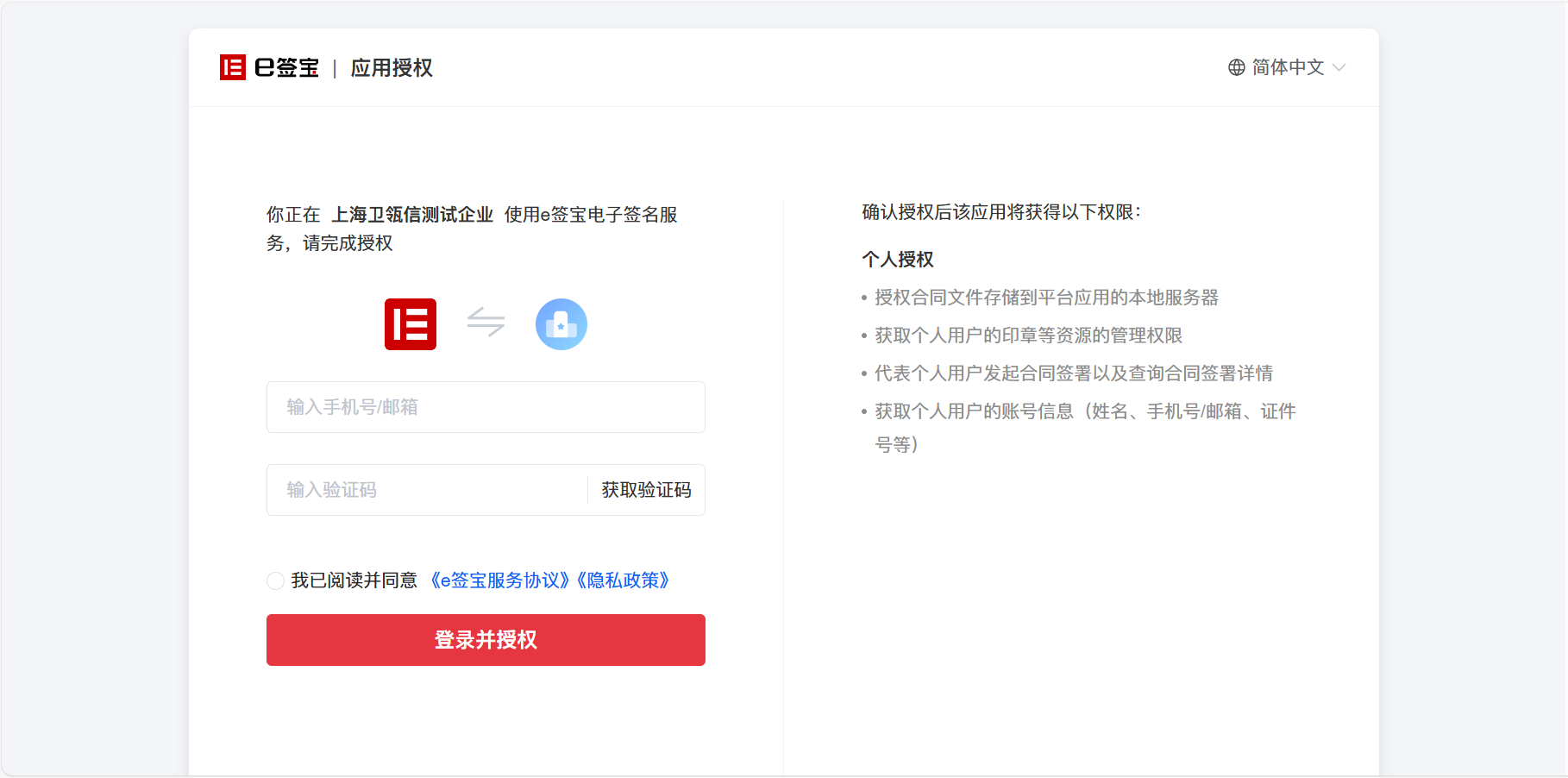Open the 简体中文 language dropdown

pos(1287,67)
